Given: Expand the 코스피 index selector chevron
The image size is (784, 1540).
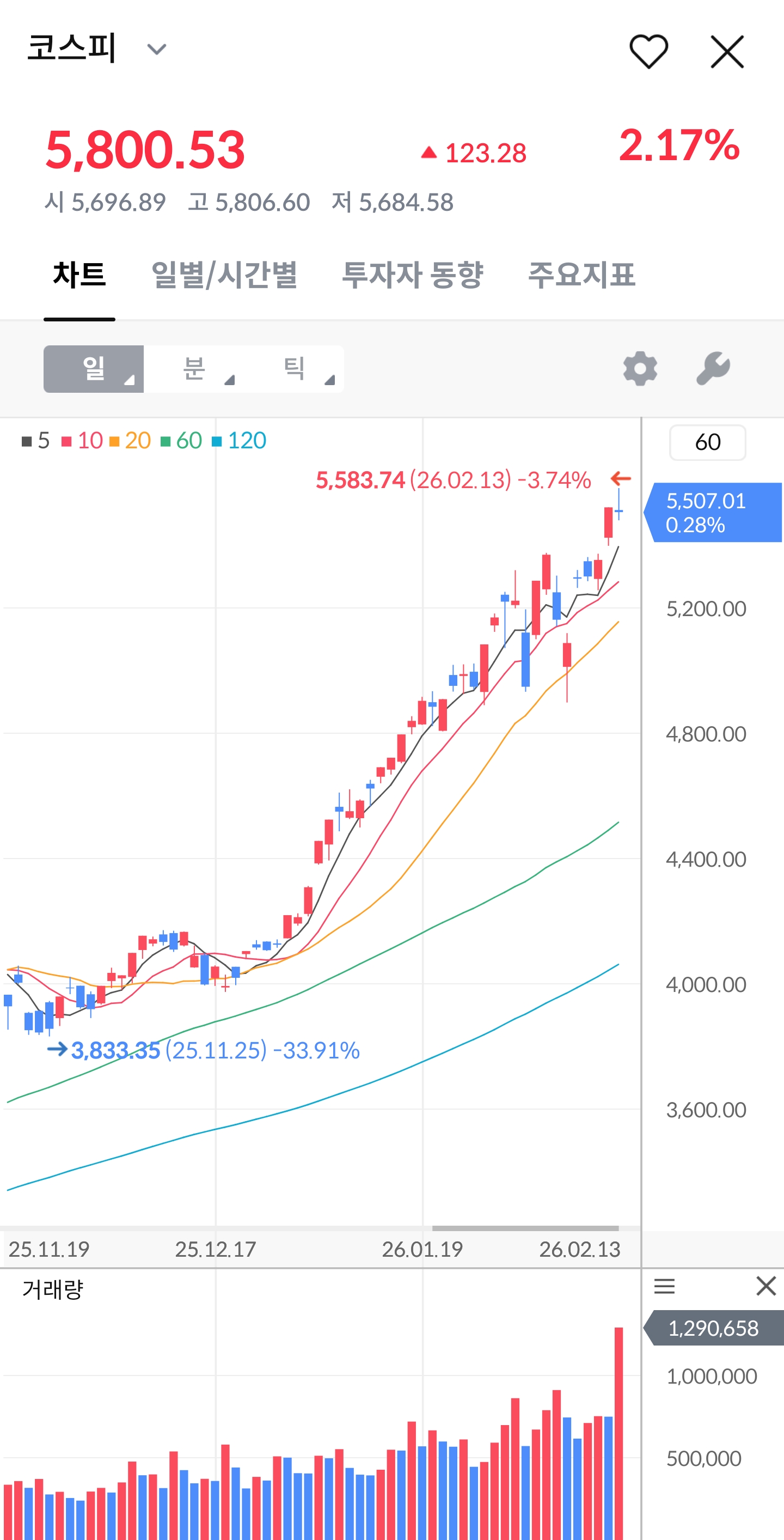Looking at the screenshot, I should click(157, 49).
